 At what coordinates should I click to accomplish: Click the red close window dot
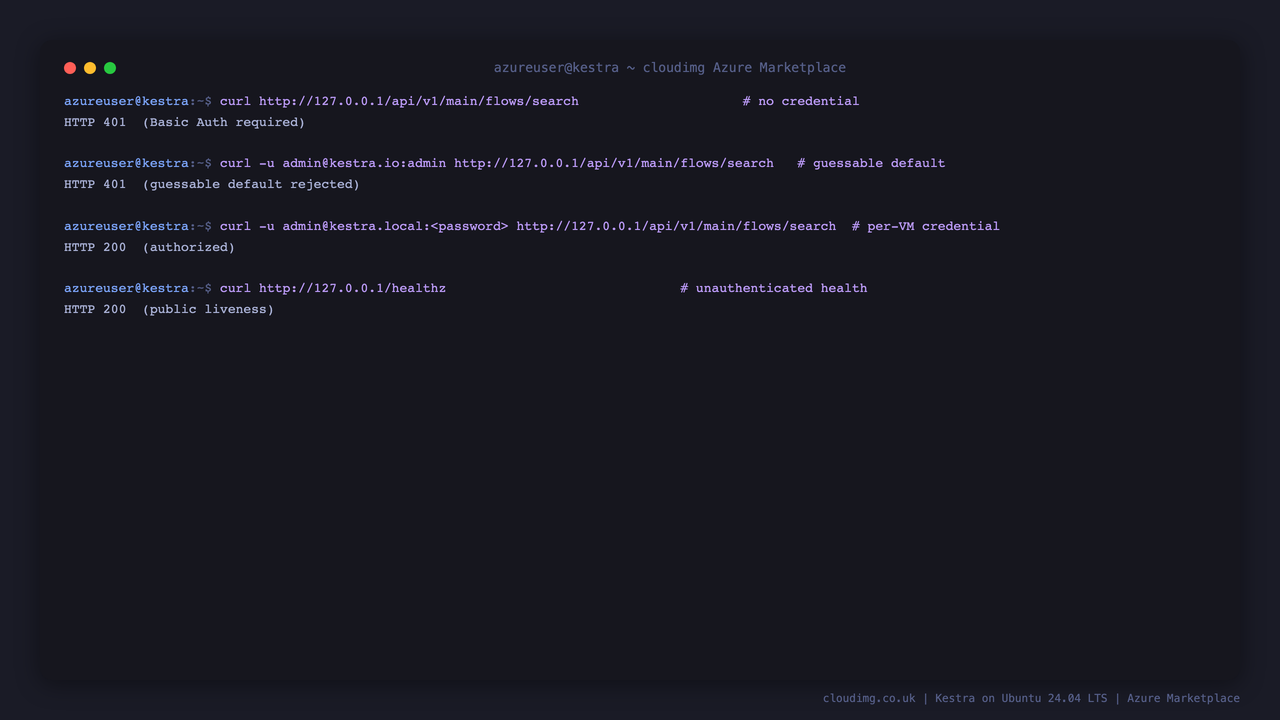[x=70, y=68]
